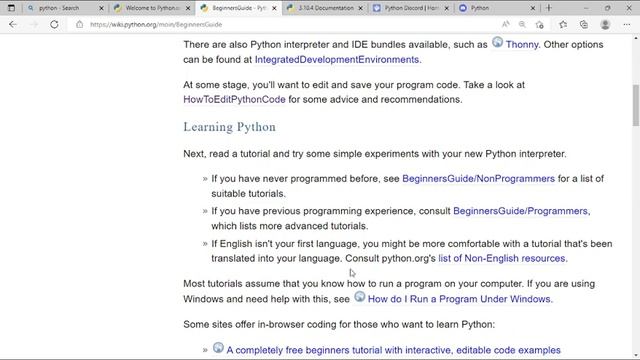Screen dimensions: 640x360
Task: Open a new tab with the plus button
Action: tap(549, 8)
